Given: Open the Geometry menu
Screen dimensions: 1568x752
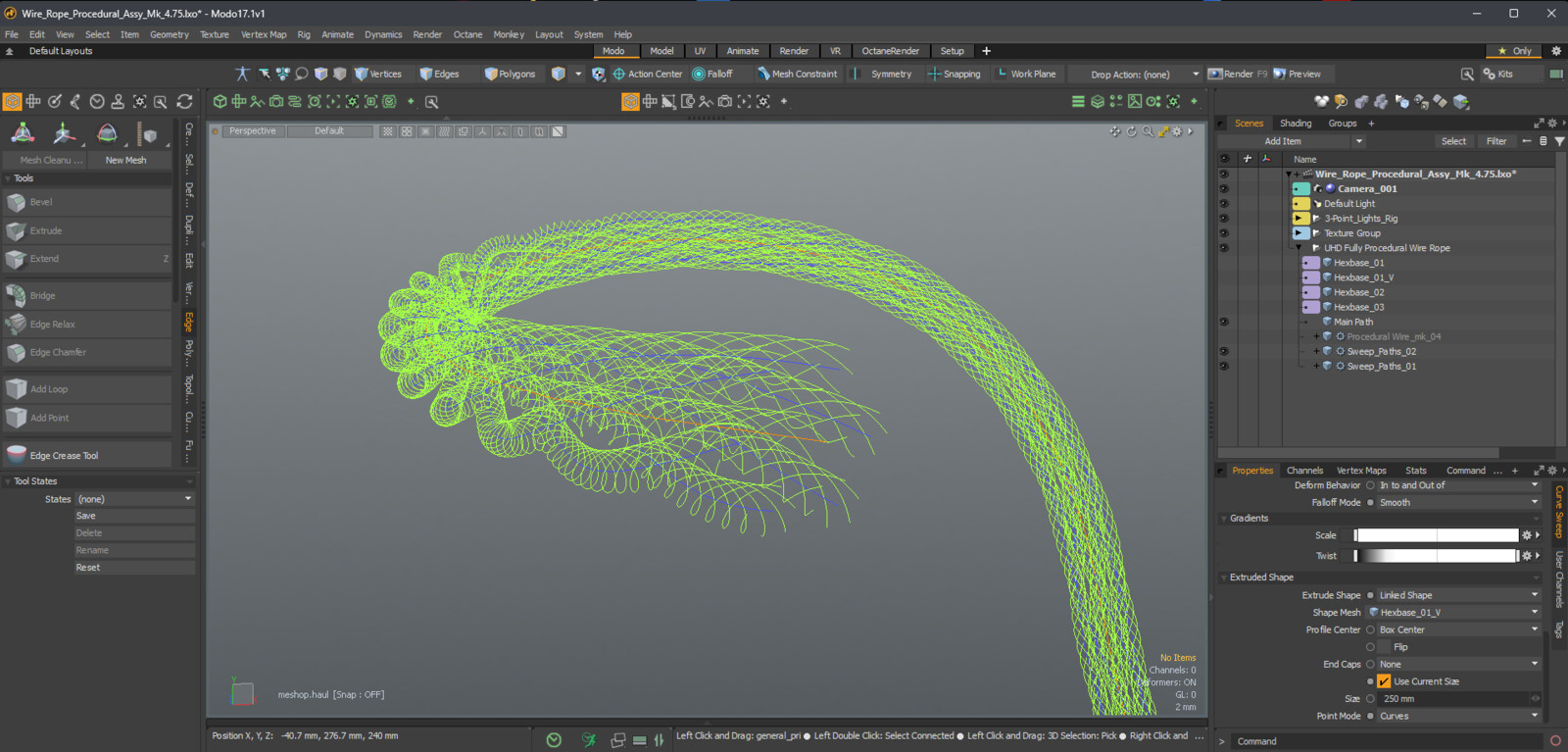Looking at the screenshot, I should (x=169, y=34).
